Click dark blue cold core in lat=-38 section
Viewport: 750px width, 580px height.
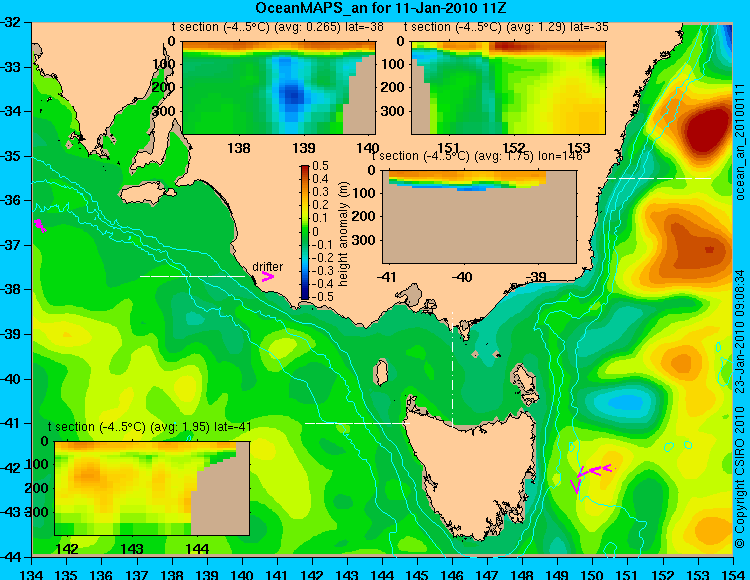coord(293,95)
